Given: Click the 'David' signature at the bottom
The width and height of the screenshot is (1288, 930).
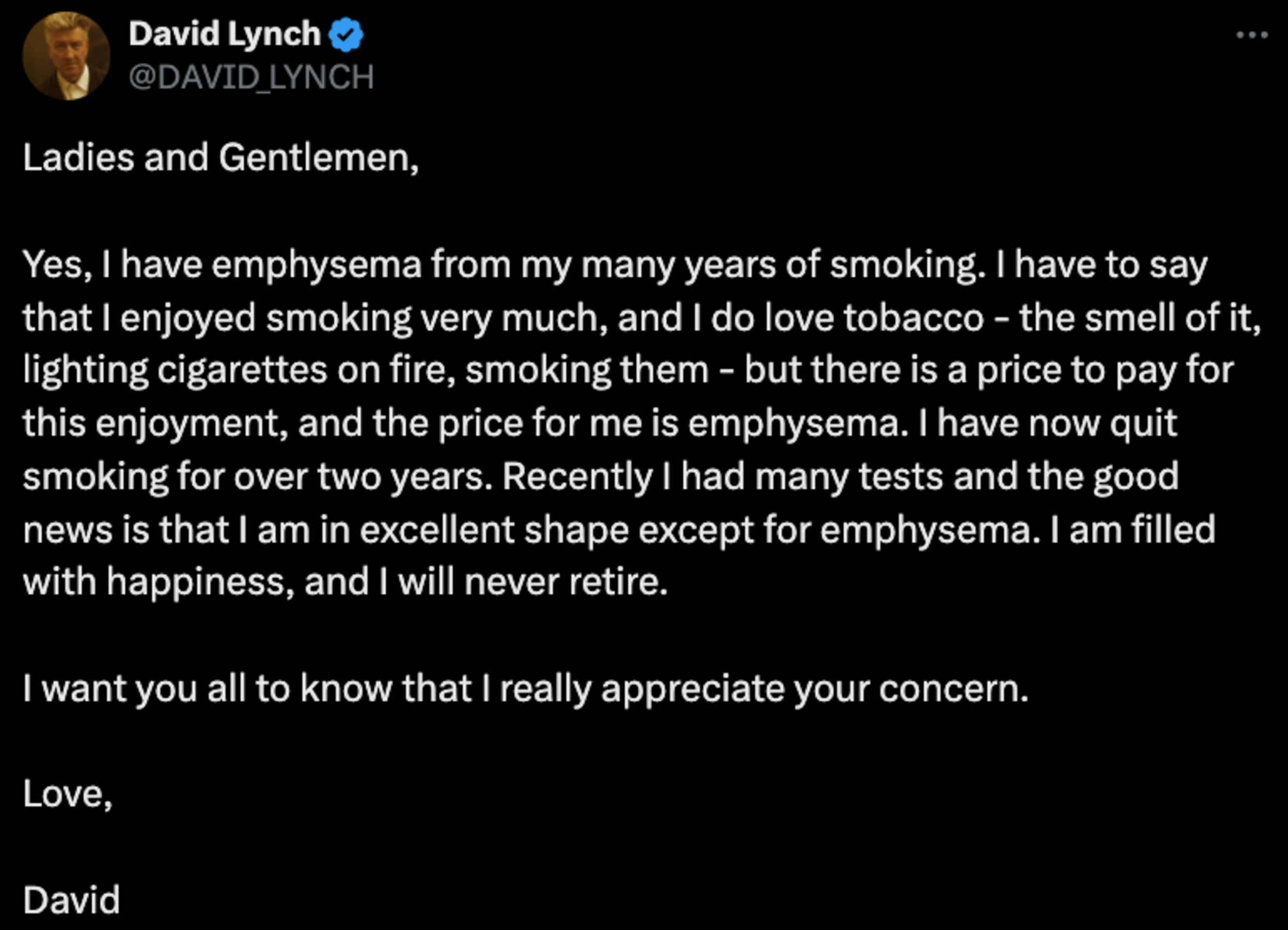Looking at the screenshot, I should tap(71, 900).
